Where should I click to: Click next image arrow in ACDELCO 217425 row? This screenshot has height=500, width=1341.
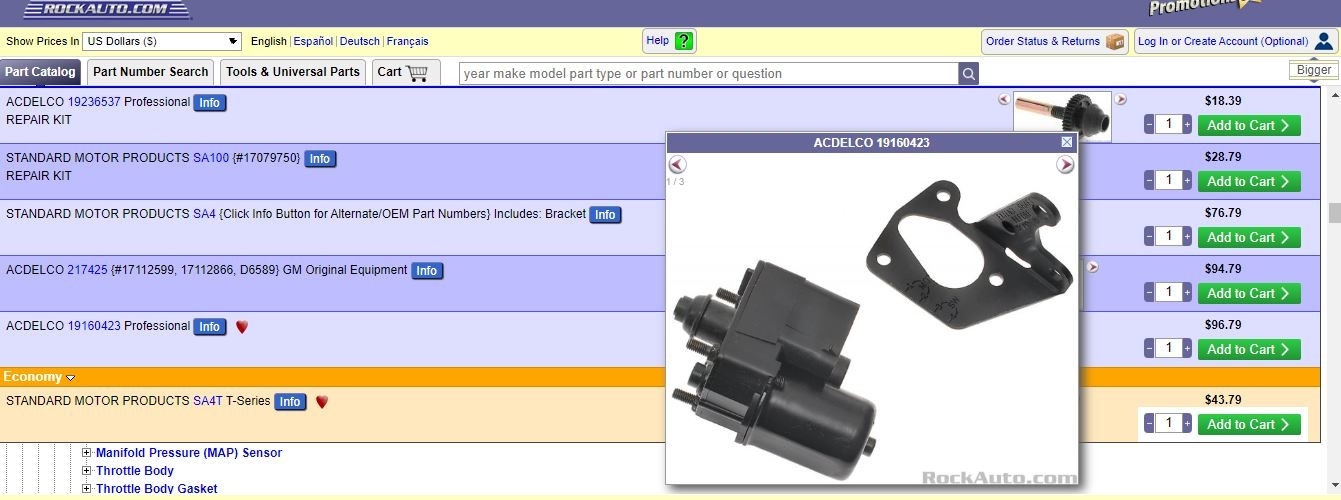pyautogui.click(x=1093, y=267)
